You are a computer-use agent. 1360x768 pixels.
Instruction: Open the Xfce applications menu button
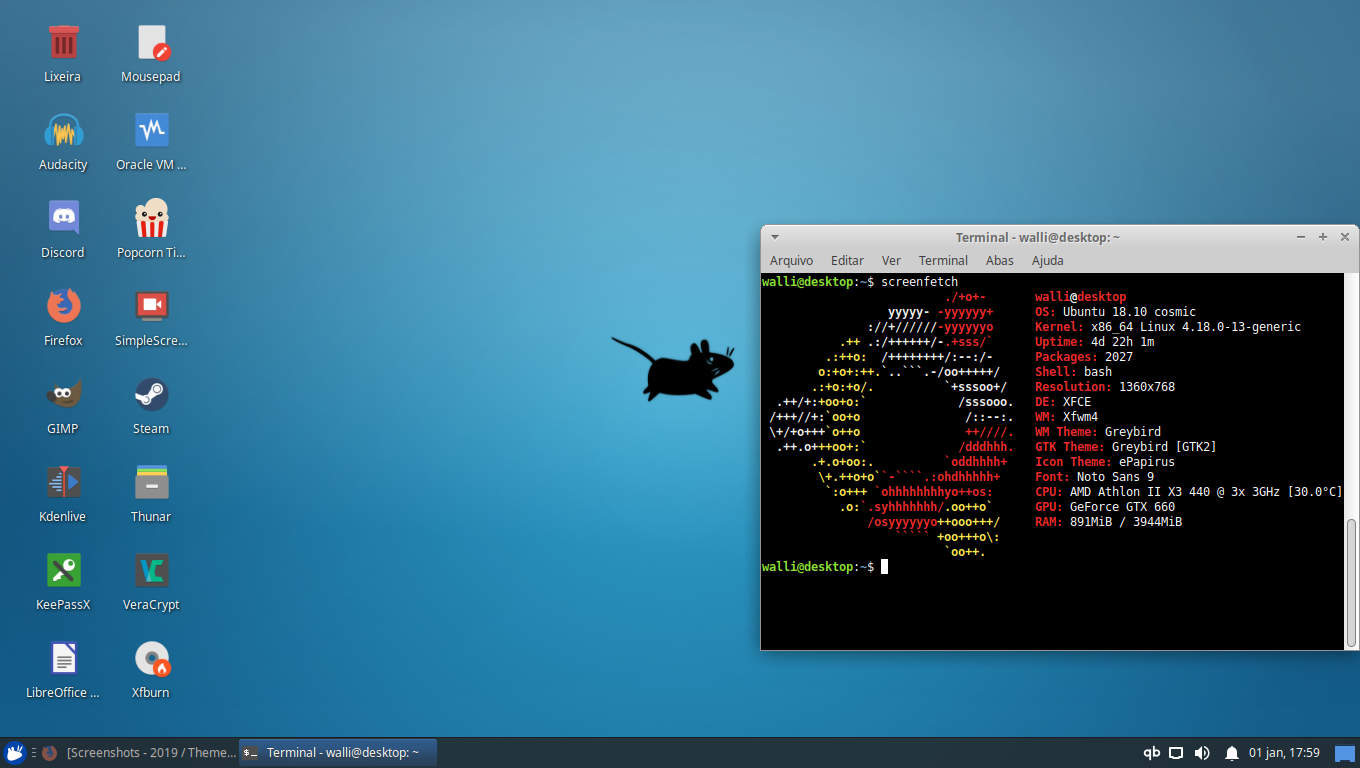tap(14, 753)
